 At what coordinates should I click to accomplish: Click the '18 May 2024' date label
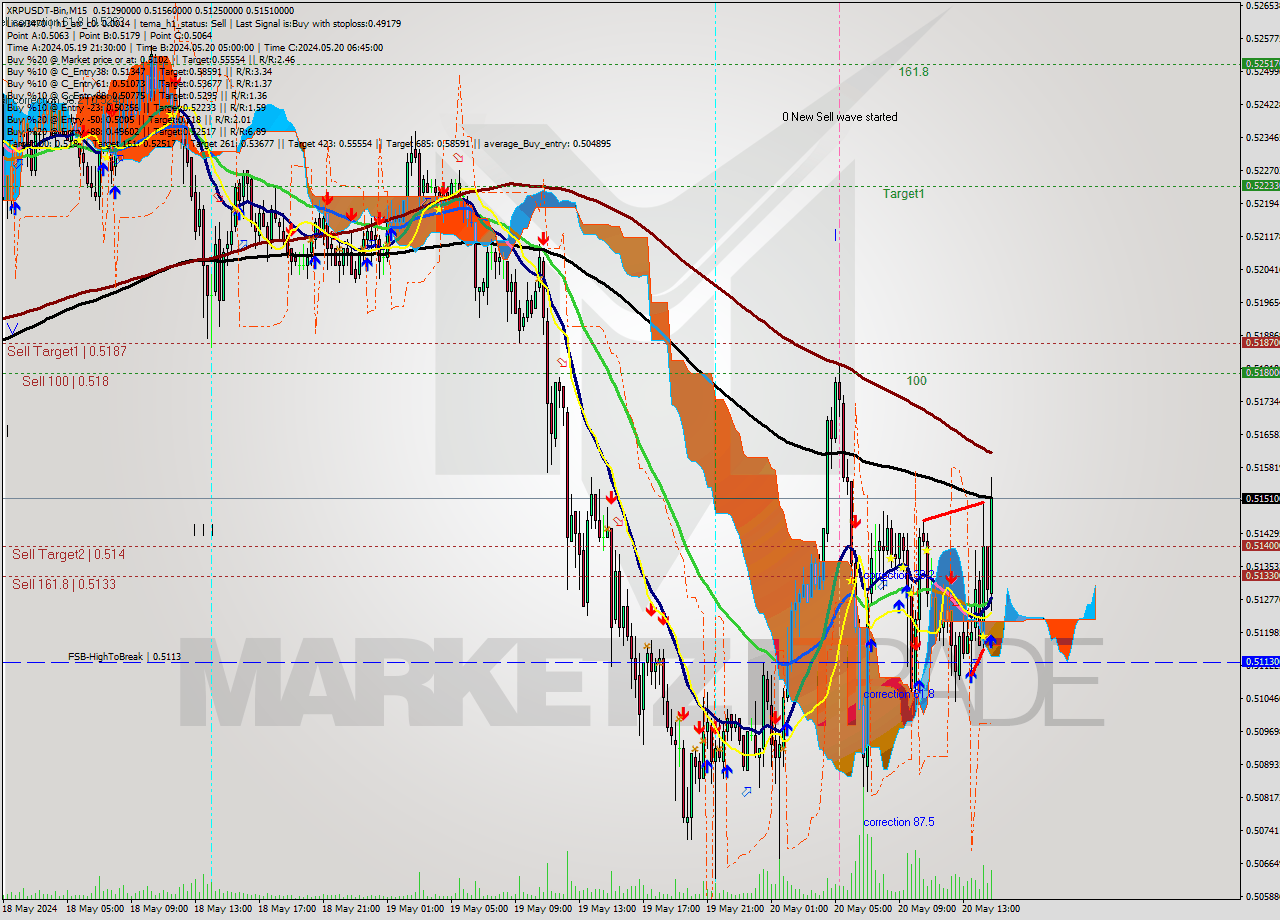pos(30,909)
